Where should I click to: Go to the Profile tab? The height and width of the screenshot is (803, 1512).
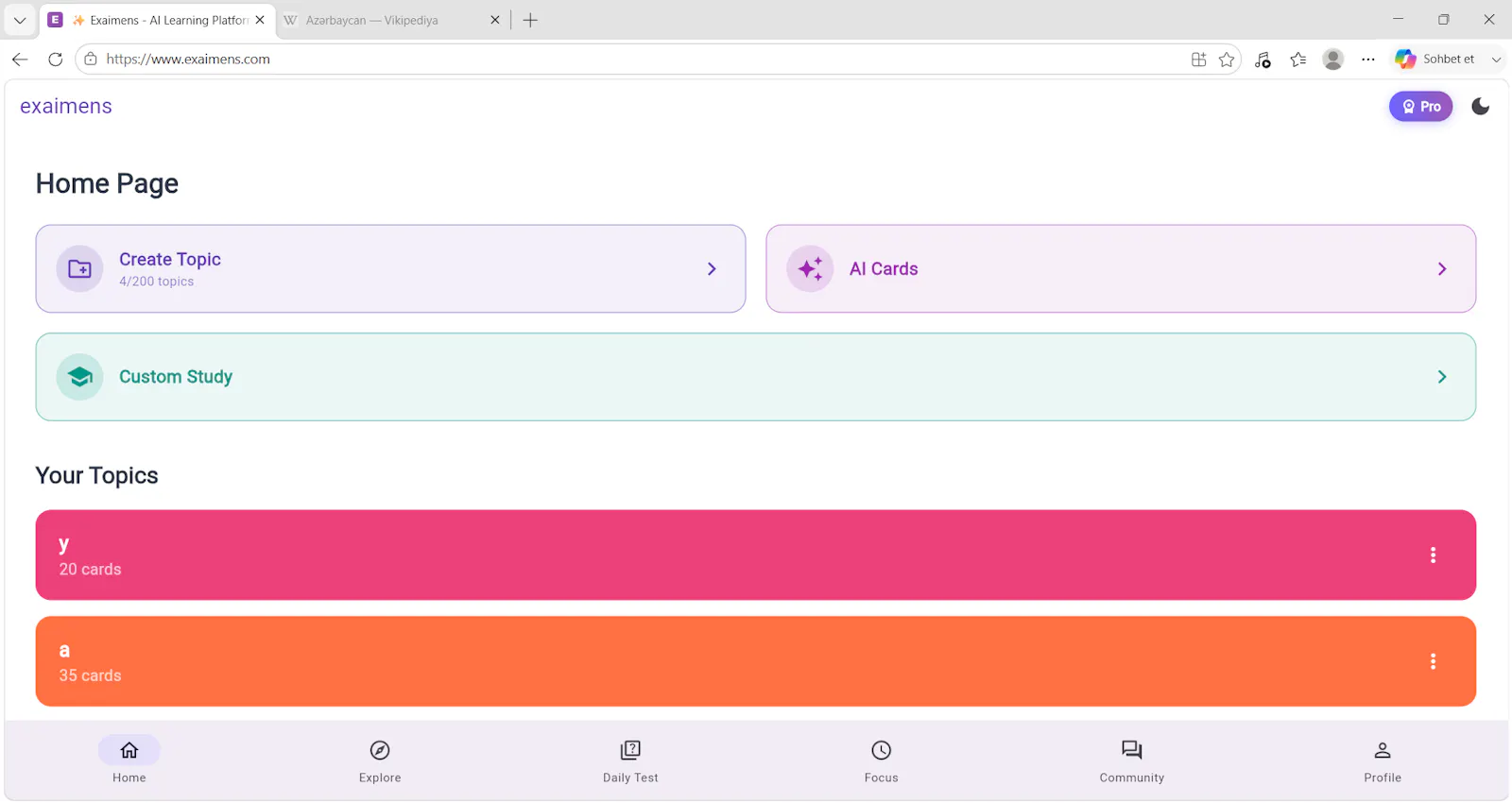click(x=1383, y=760)
